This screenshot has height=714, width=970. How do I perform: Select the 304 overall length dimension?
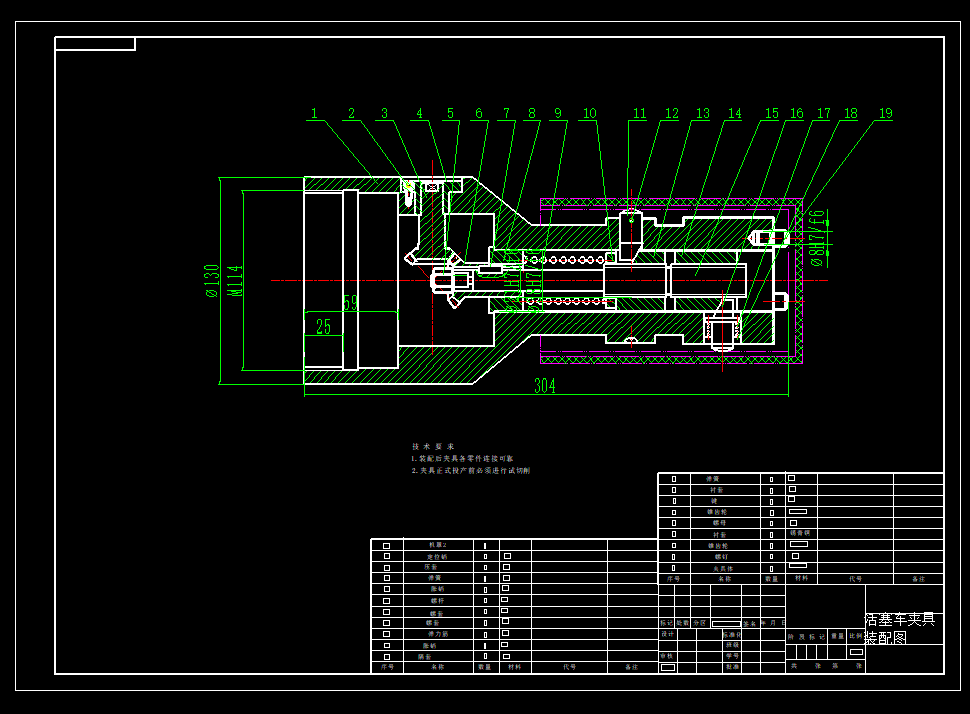[x=545, y=386]
